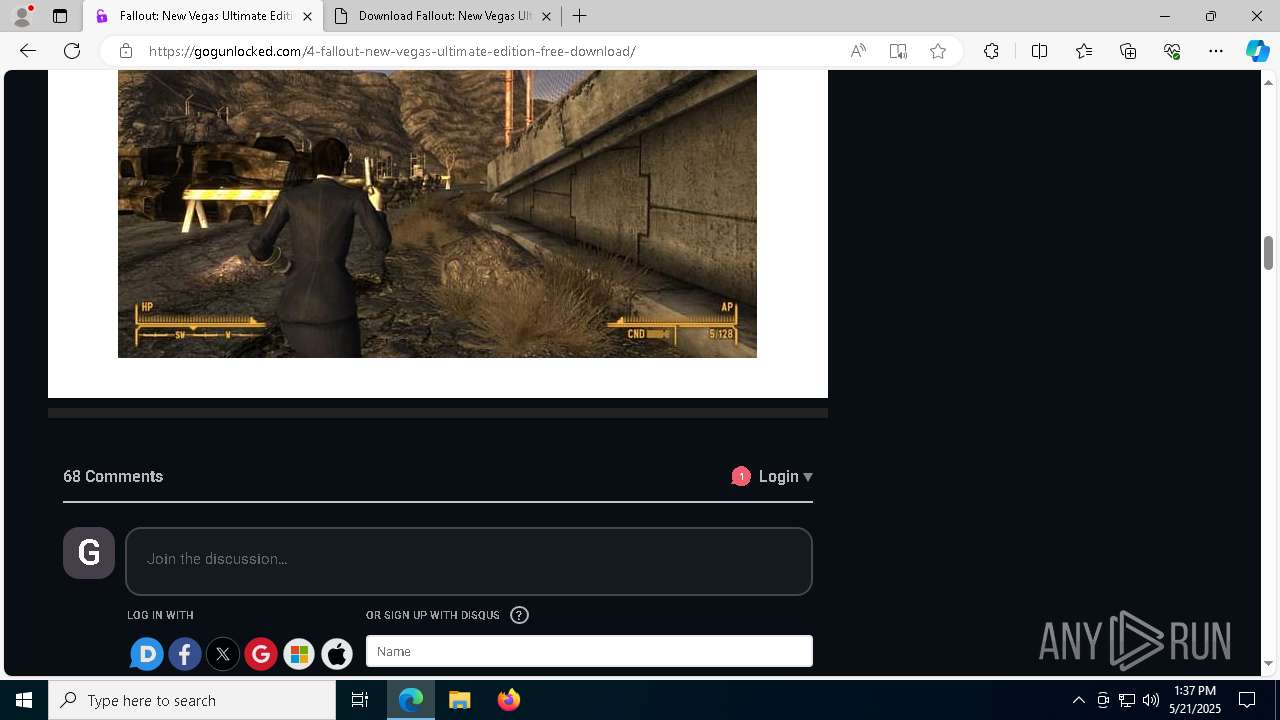Click the browser Back arrow
The height and width of the screenshot is (720, 1280).
coord(28,51)
